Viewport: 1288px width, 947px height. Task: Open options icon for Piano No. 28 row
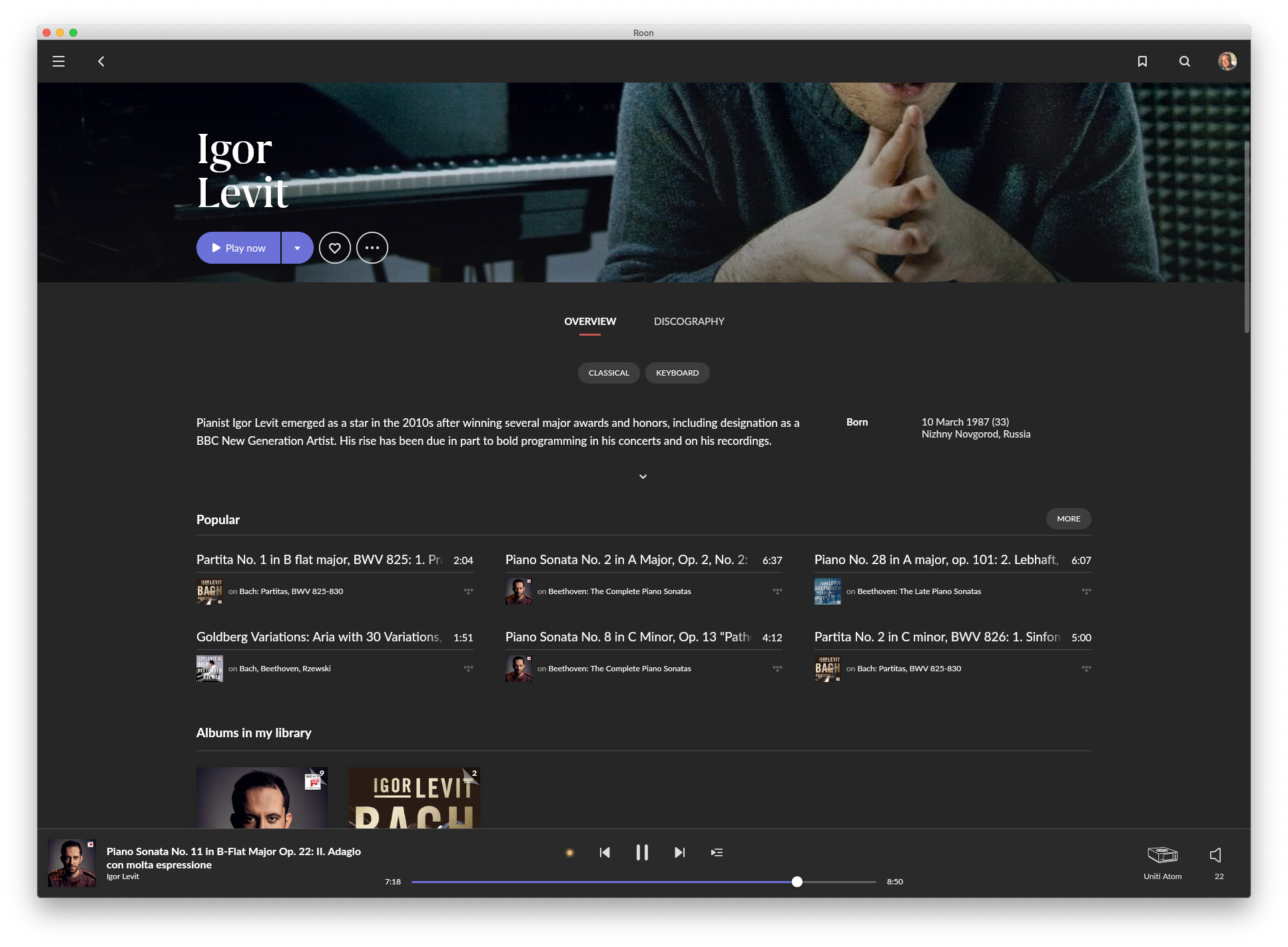1086,591
